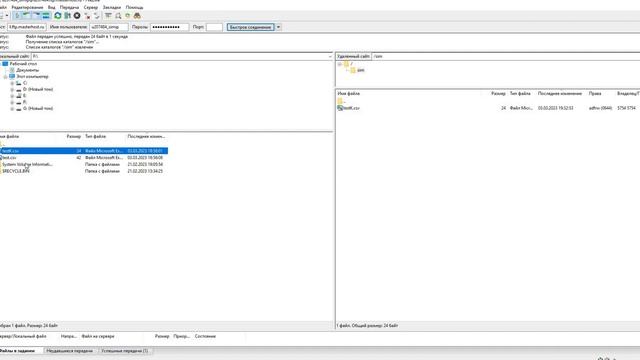640x360 pixels.
Task: Click the C: drive icon in the tree
Action: (x=18, y=83)
